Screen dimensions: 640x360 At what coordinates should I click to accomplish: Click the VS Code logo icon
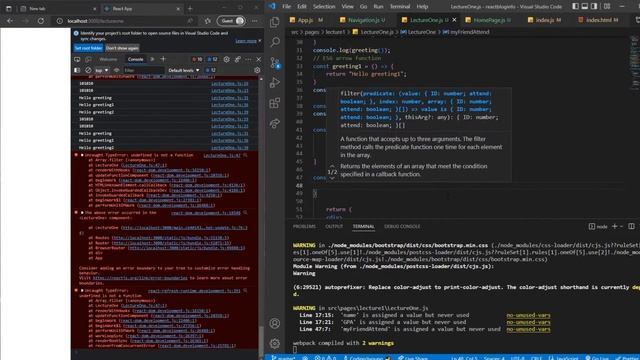click(272, 6)
